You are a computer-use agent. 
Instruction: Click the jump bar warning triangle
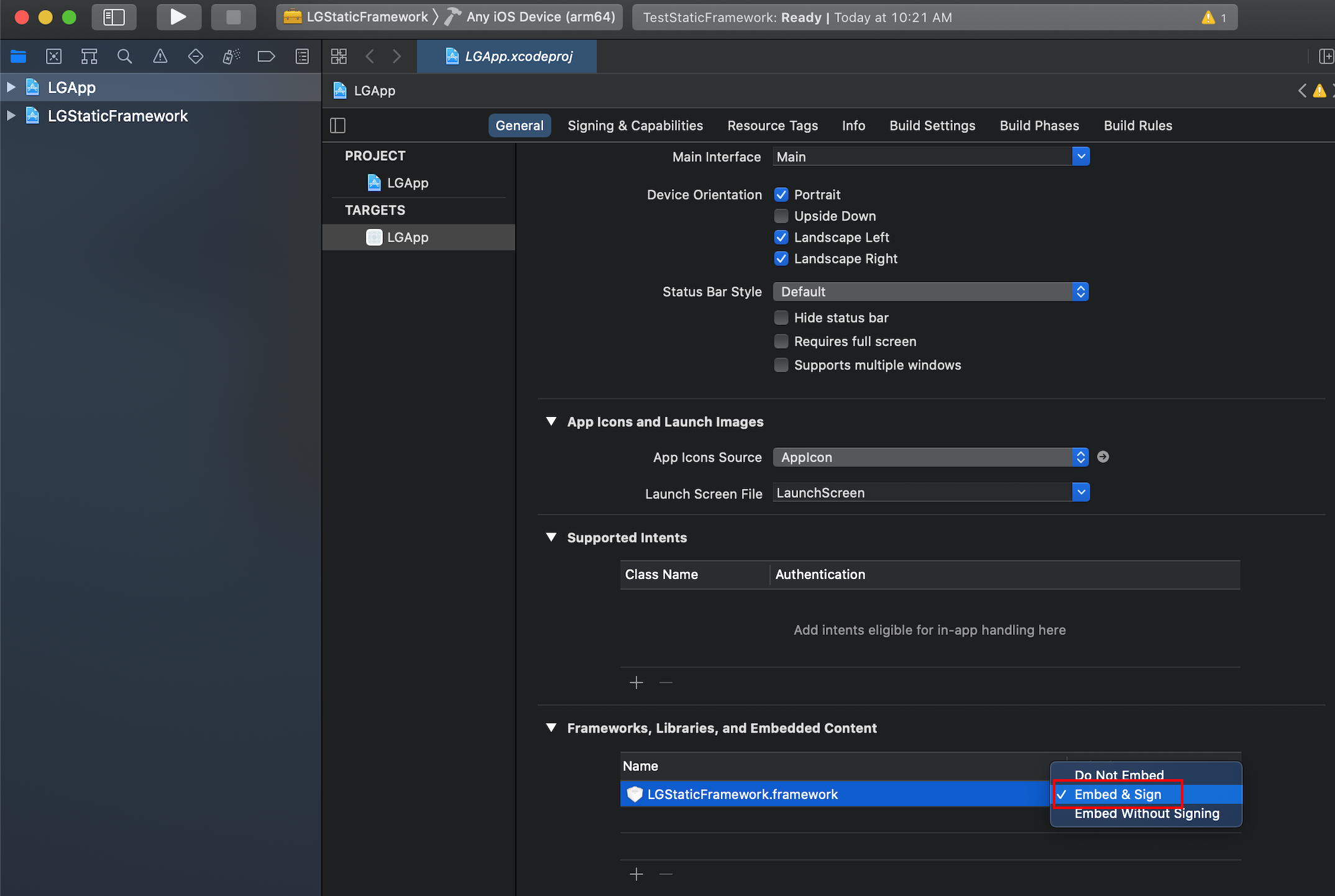(x=1319, y=91)
